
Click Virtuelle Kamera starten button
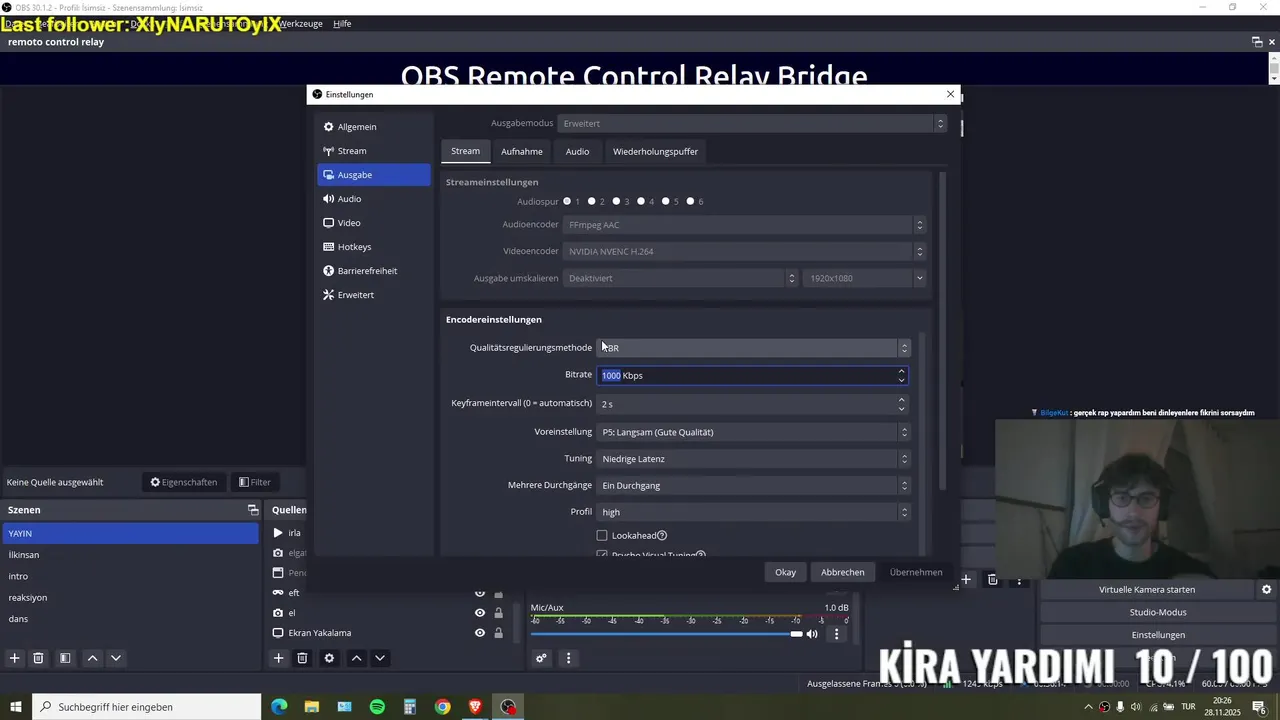click(1147, 589)
